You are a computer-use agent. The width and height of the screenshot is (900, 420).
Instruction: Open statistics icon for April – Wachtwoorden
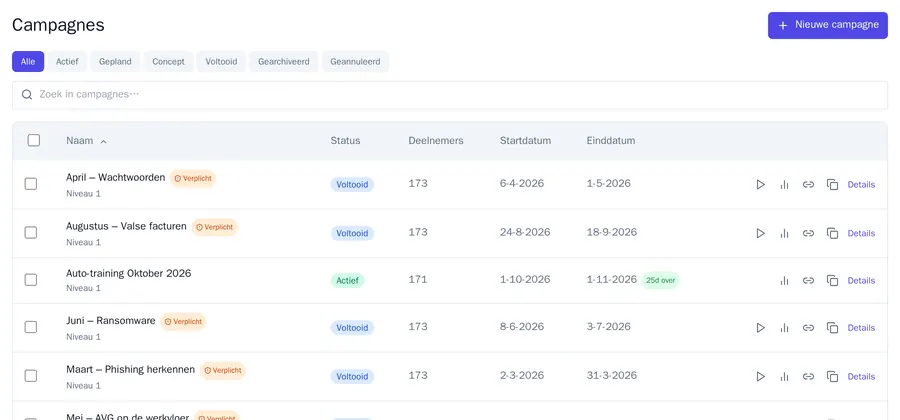785,185
